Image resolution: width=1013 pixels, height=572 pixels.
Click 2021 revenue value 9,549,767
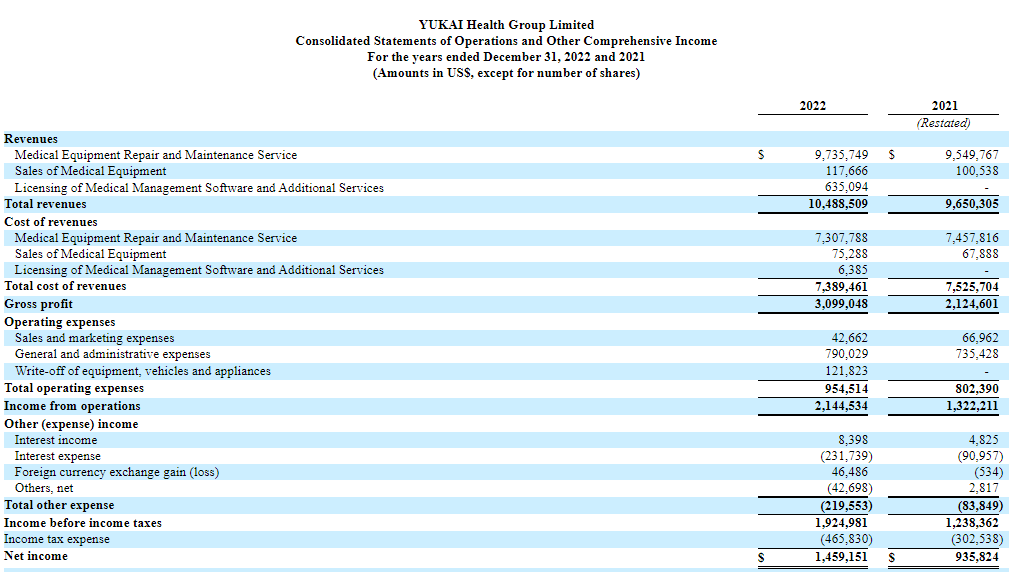(971, 155)
